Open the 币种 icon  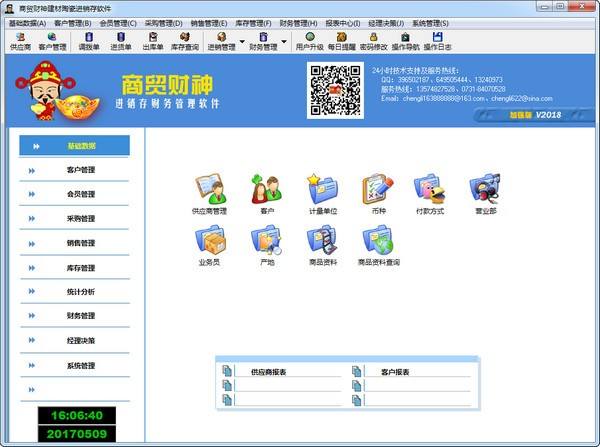pyautogui.click(x=376, y=188)
